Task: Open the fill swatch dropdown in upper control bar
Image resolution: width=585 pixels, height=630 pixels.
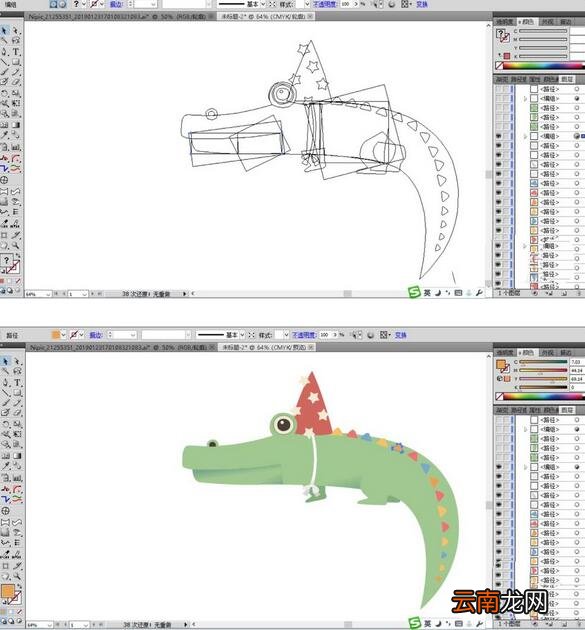Action: tap(84, 4)
